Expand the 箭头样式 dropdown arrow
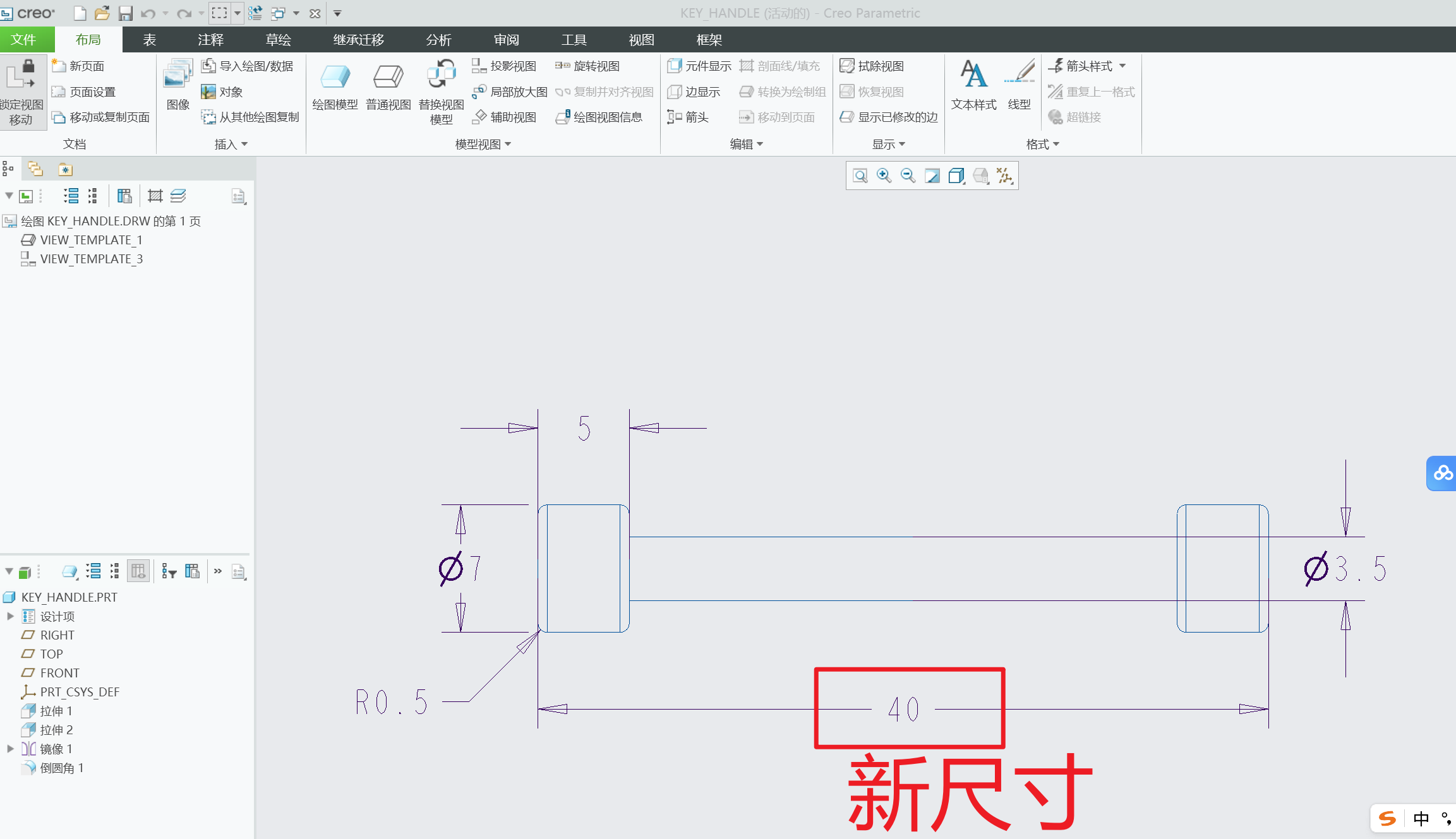 (1124, 66)
